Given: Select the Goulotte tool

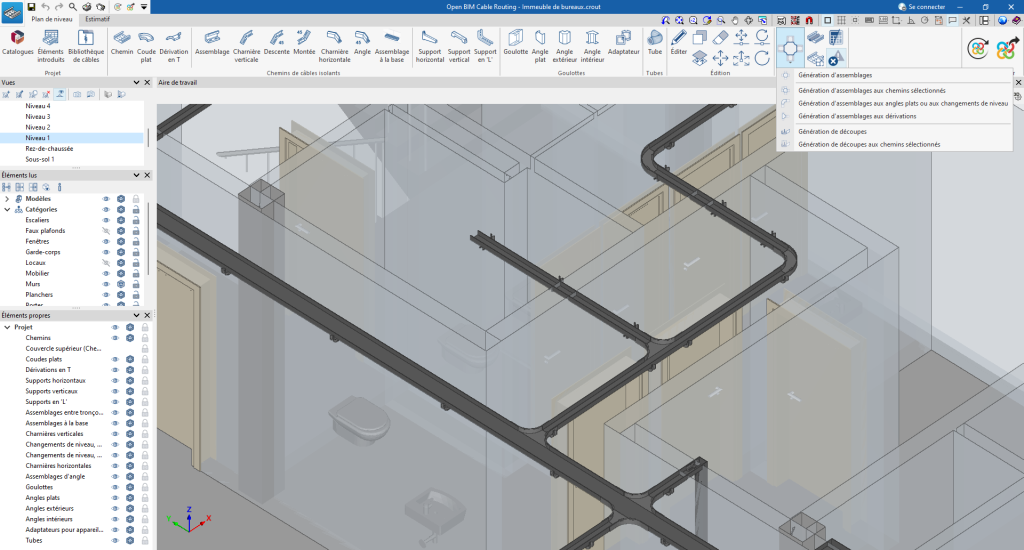Looking at the screenshot, I should [x=515, y=44].
